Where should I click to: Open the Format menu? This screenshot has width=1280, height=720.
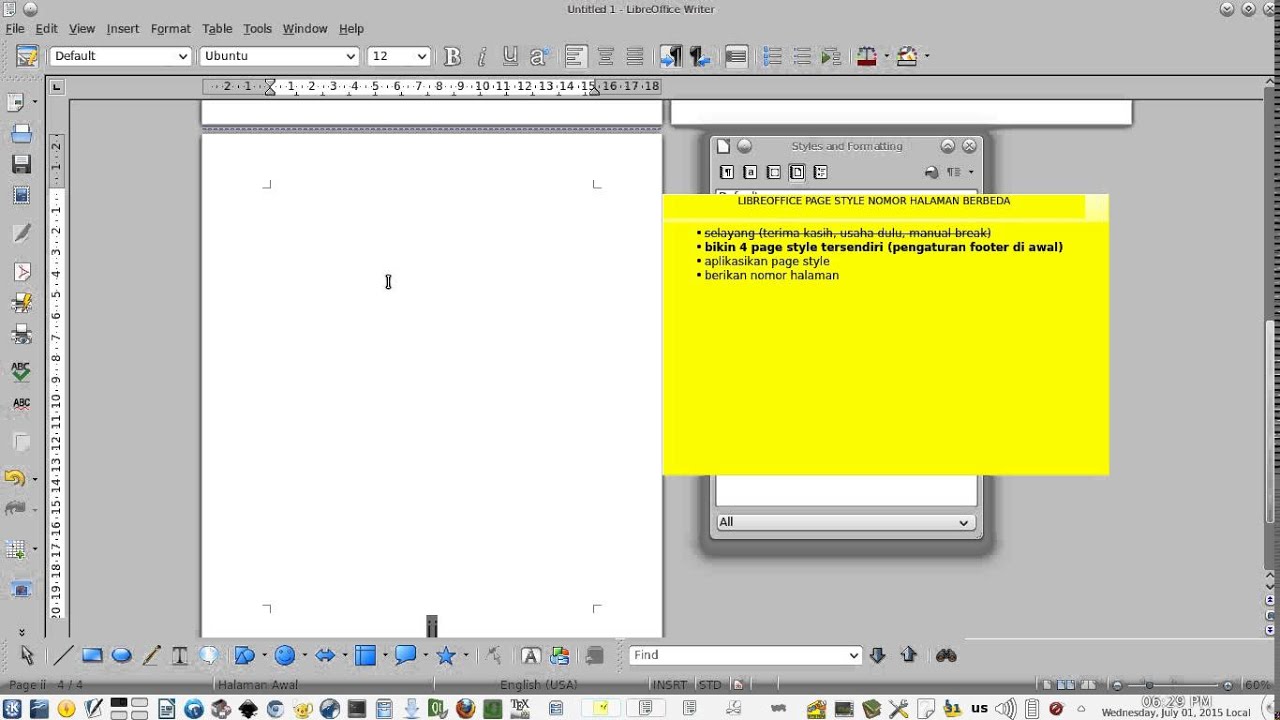pyautogui.click(x=171, y=28)
